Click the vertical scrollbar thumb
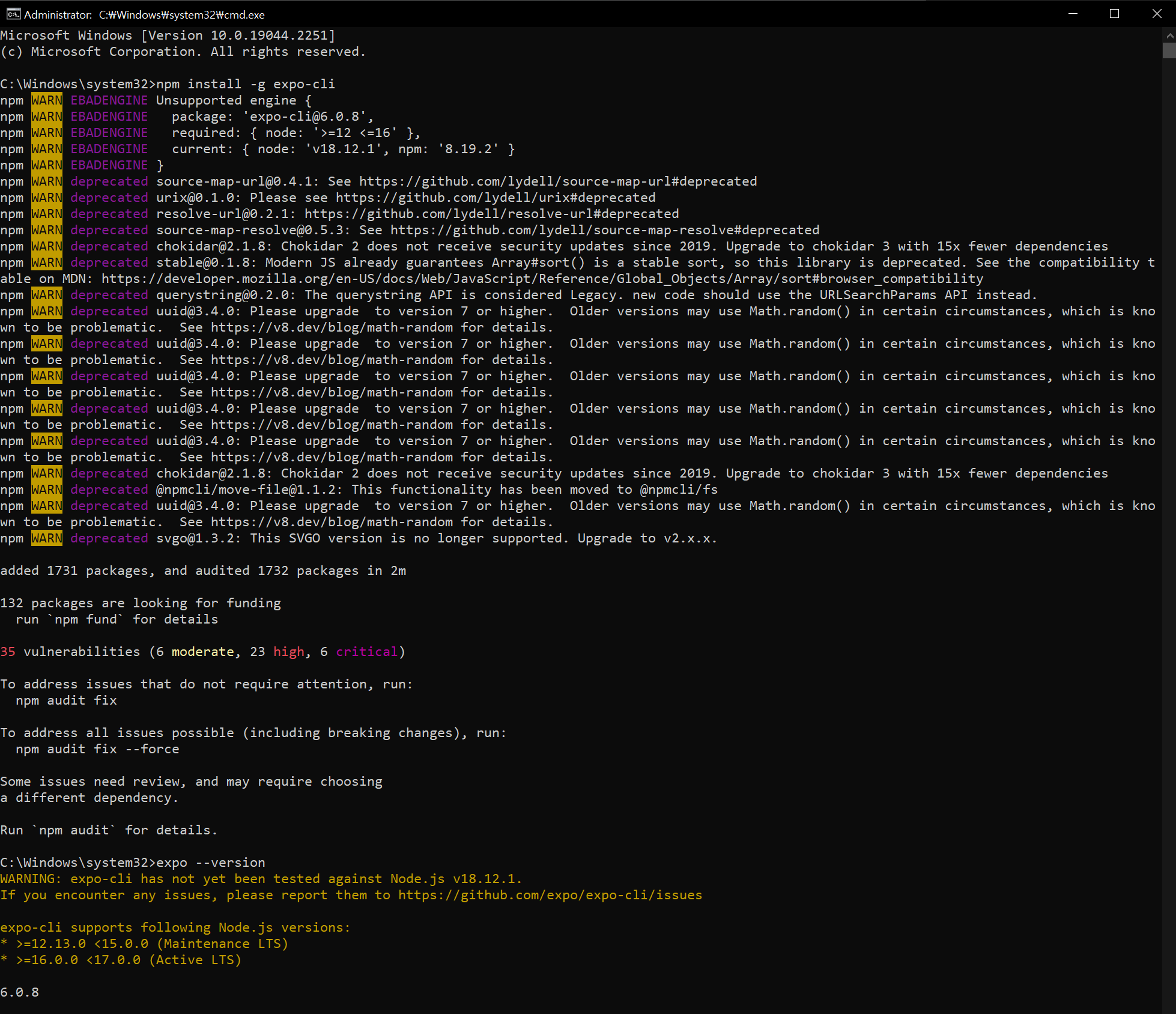Screen dimensions: 1176x1014 pyautogui.click(x=1169, y=51)
